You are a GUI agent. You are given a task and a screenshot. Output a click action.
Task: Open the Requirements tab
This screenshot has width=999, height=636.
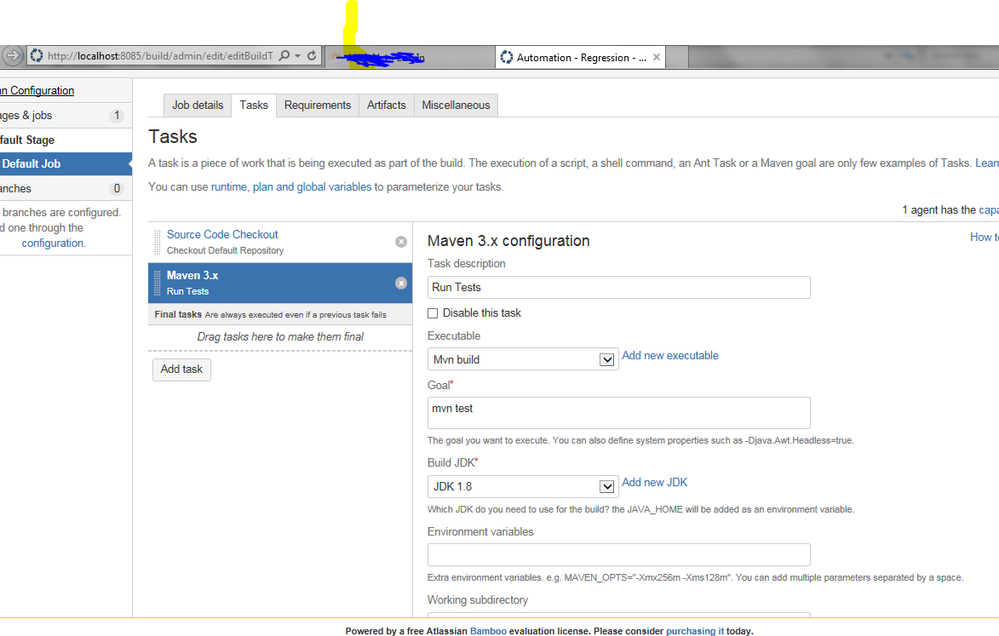coord(317,105)
